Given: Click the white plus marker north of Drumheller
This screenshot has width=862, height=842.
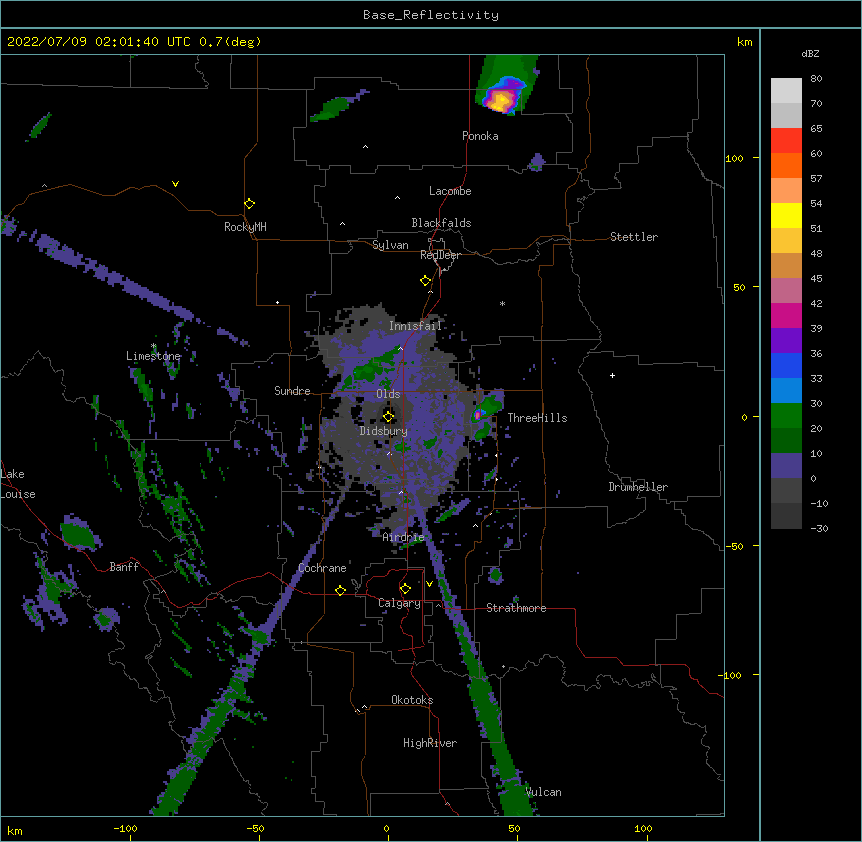Looking at the screenshot, I should pyautogui.click(x=612, y=375).
